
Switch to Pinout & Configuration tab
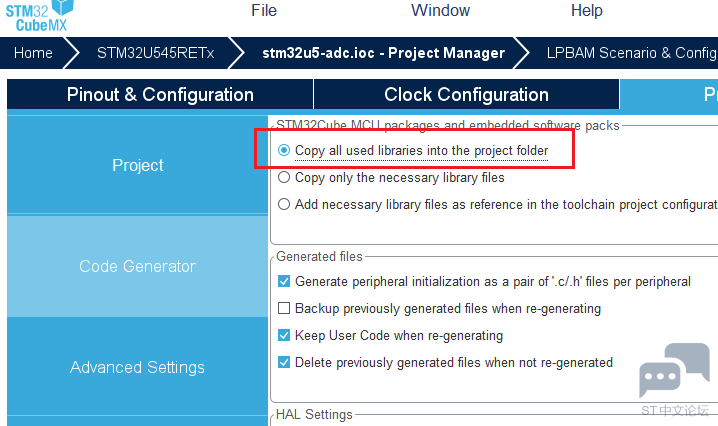(160, 94)
